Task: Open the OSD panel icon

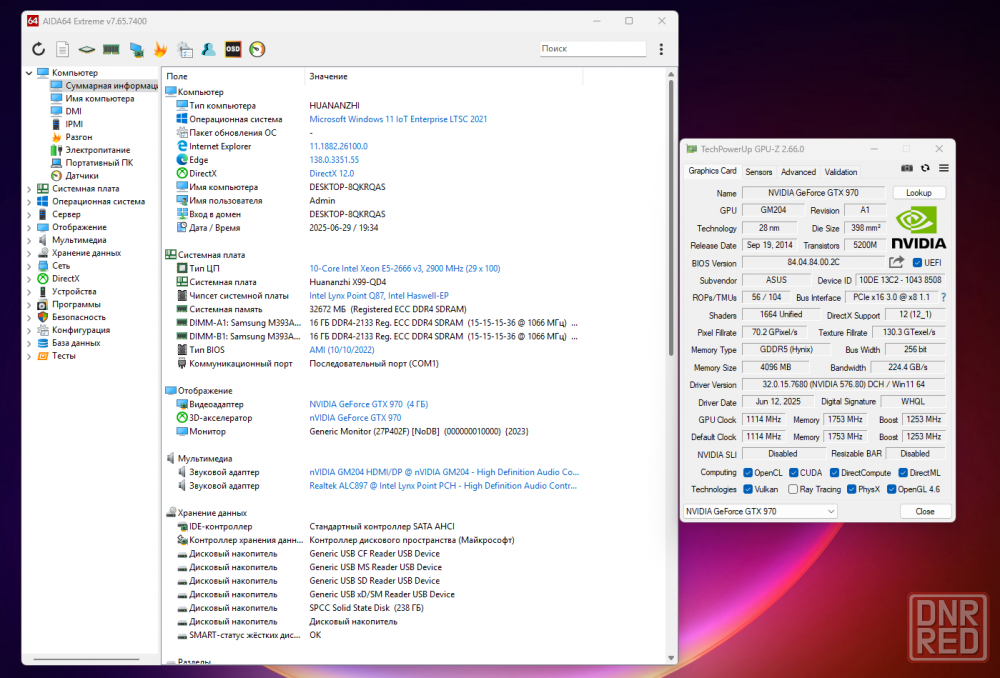Action: click(233, 49)
